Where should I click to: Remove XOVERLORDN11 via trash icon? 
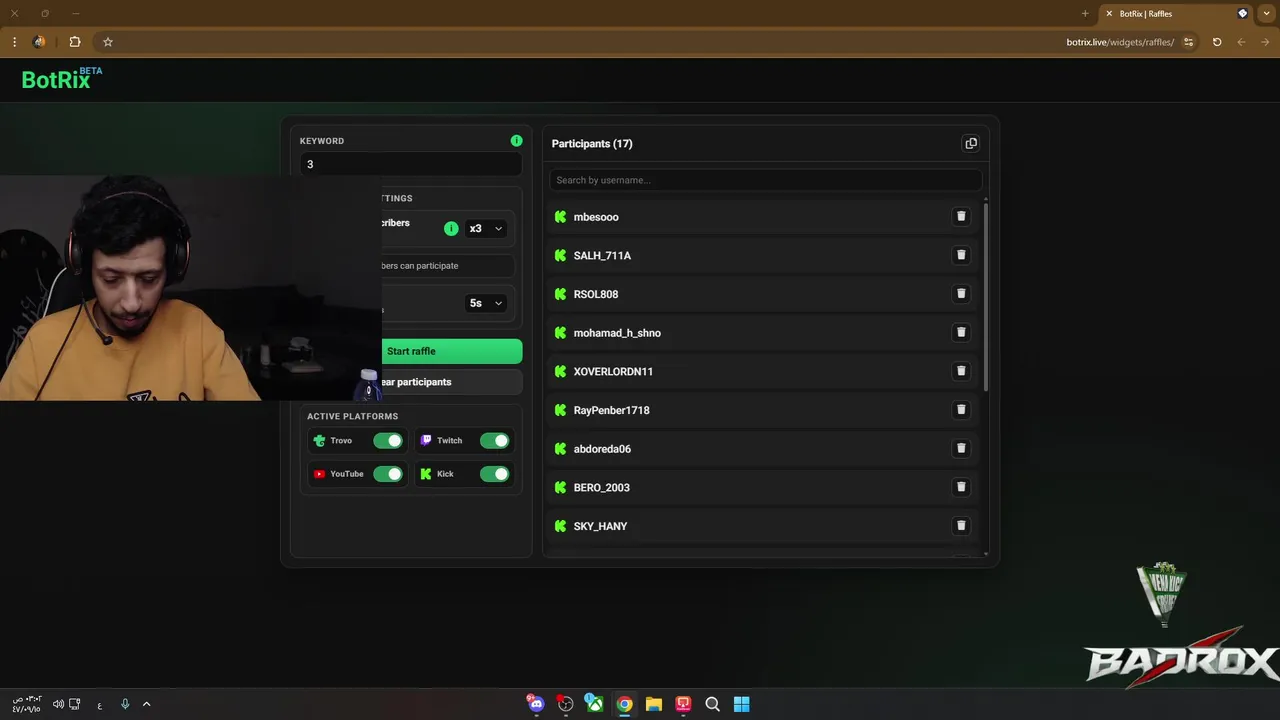(961, 371)
